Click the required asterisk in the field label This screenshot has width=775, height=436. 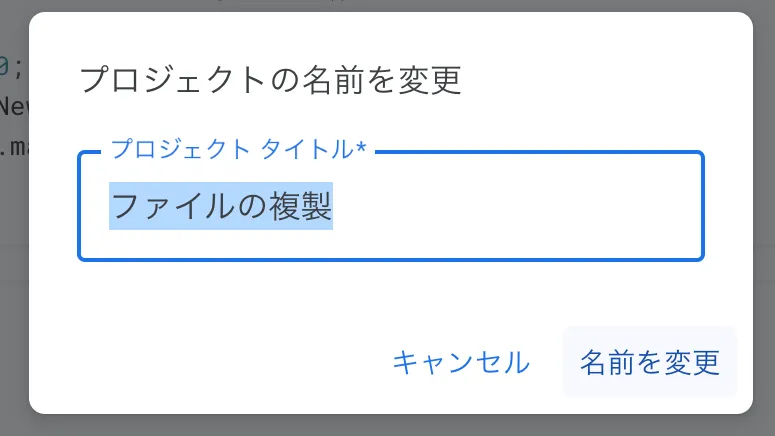click(361, 150)
